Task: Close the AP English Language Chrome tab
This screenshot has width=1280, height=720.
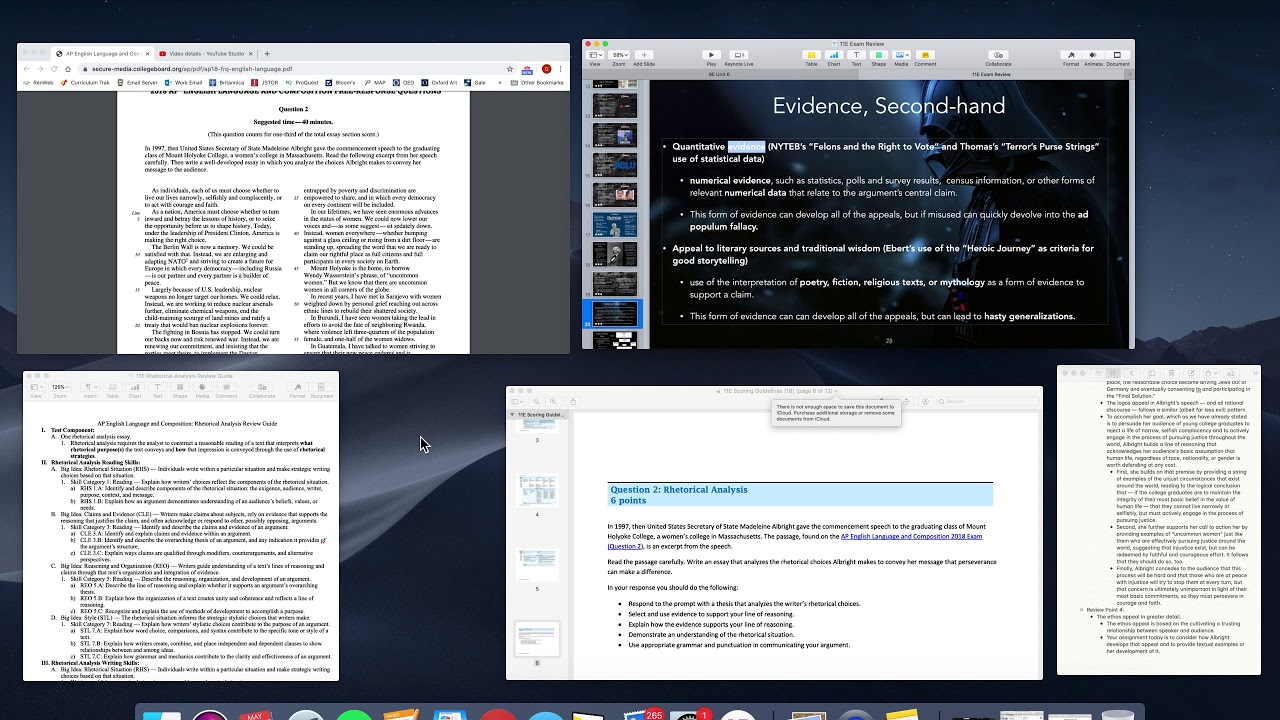Action: click(147, 54)
